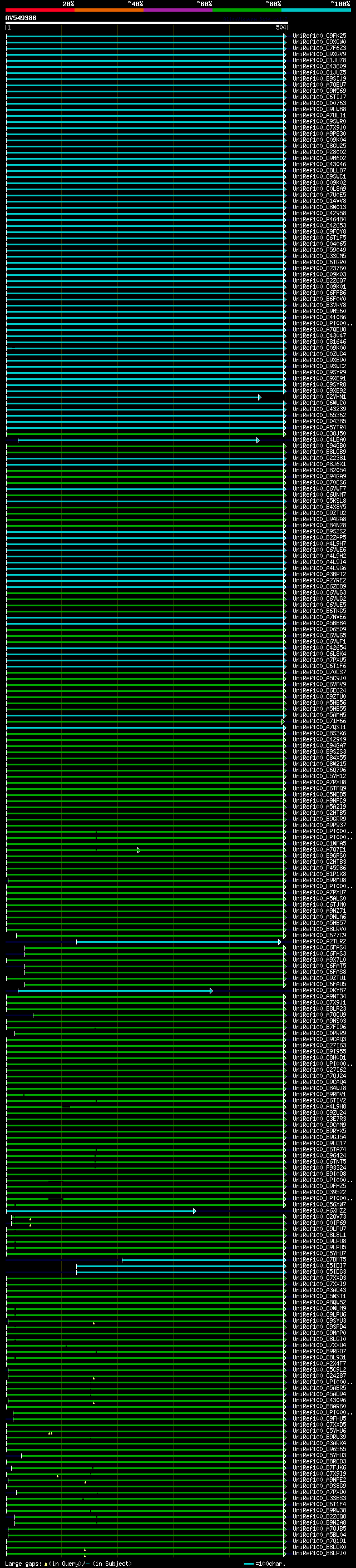Select the UniRef100_B8LQK0 label
The height and width of the screenshot is (1568, 356).
coord(319,1547)
